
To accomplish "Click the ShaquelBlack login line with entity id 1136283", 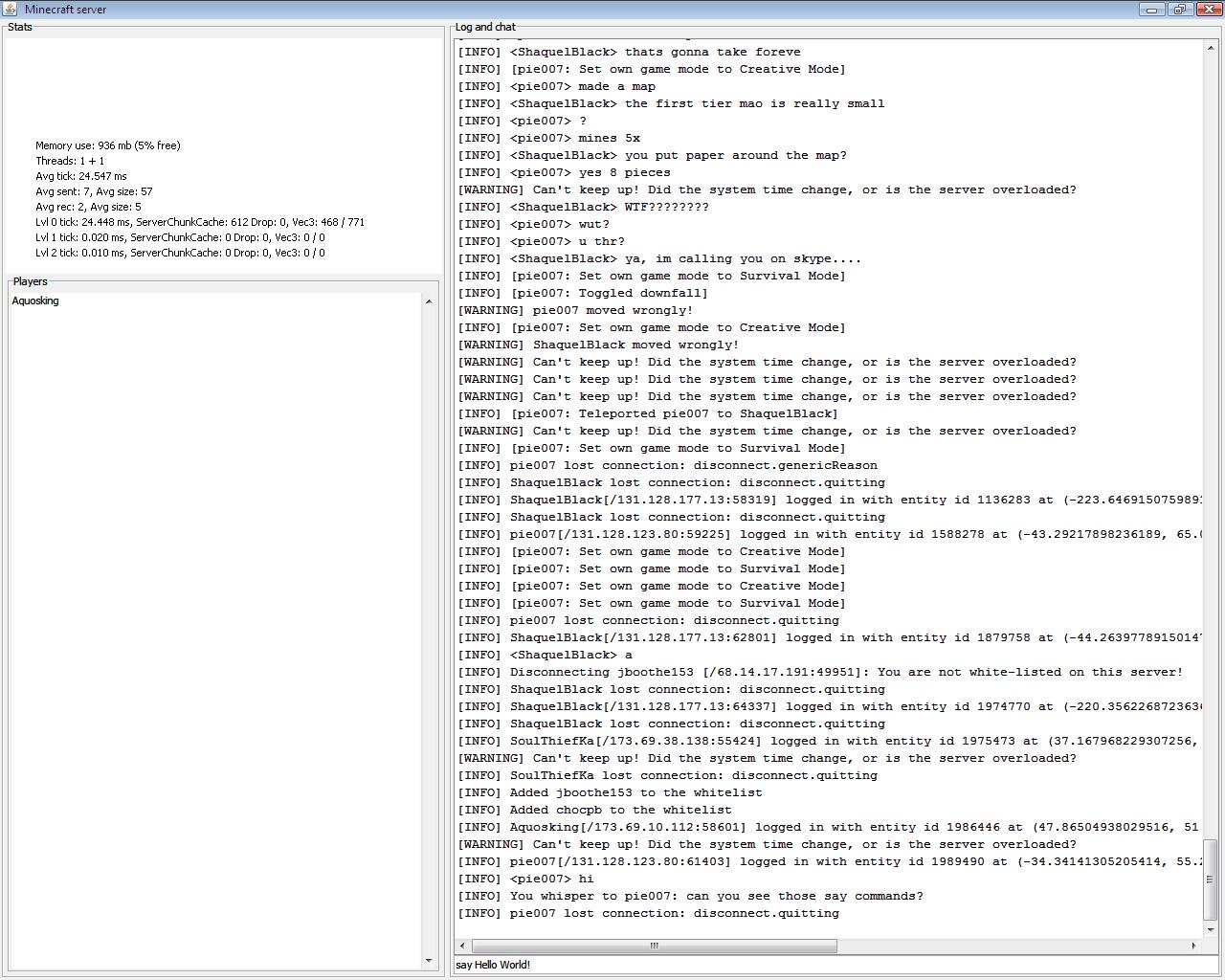I will click(x=830, y=500).
